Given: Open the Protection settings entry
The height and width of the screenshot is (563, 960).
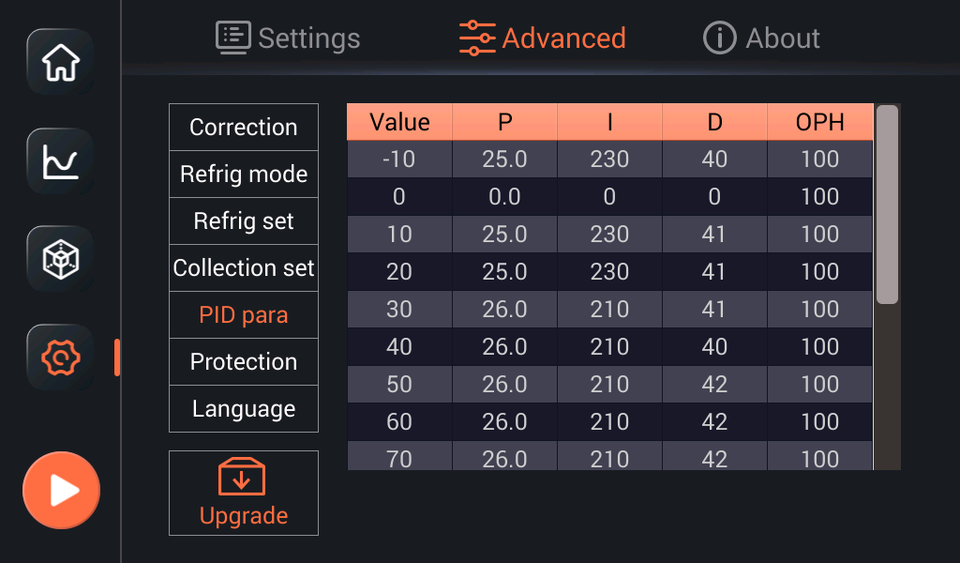Looking at the screenshot, I should coord(243,362).
